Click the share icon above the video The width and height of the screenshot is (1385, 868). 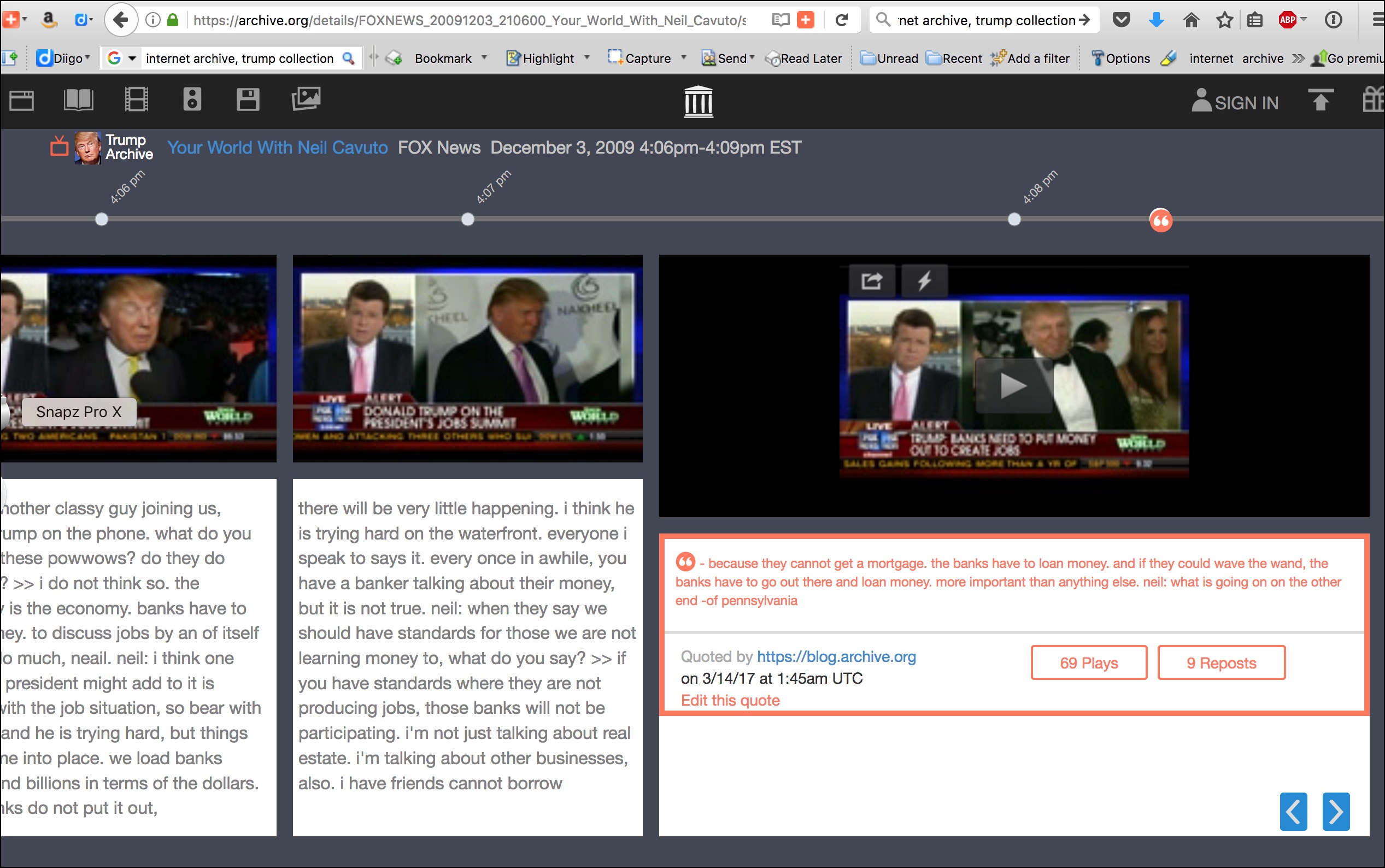tap(872, 281)
